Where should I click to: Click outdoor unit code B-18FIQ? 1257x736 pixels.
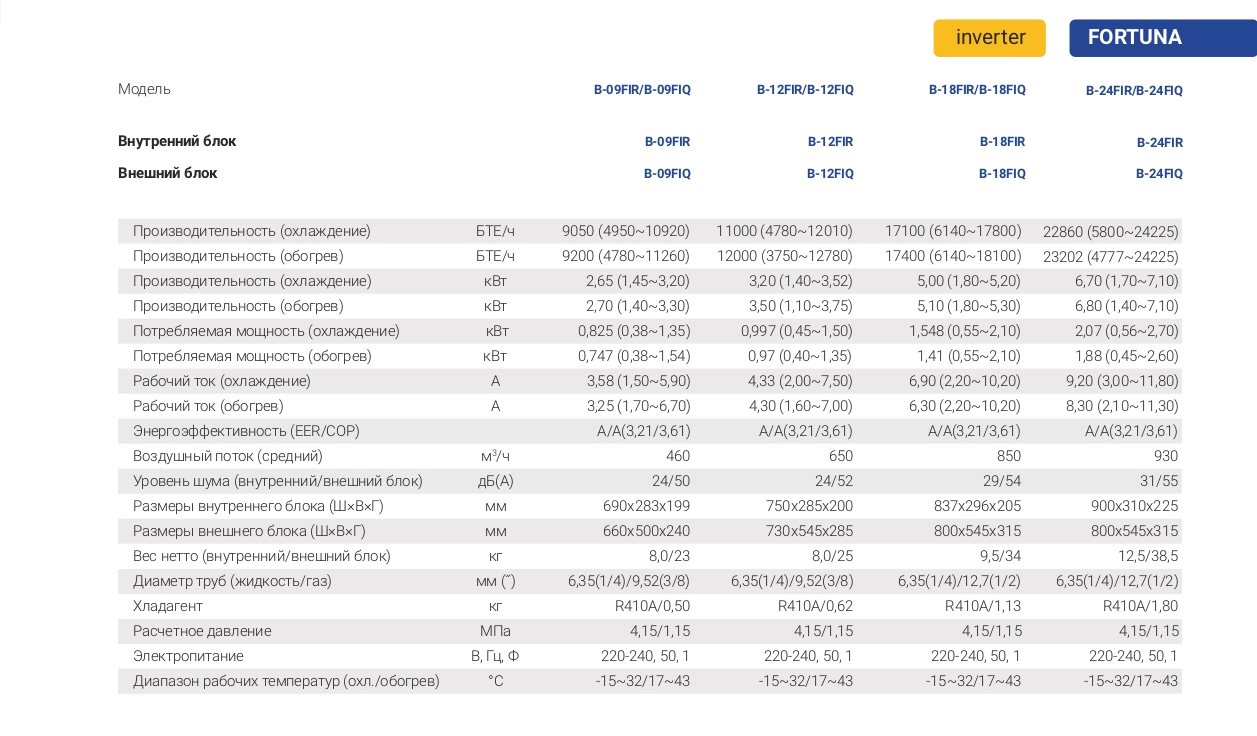point(1002,173)
